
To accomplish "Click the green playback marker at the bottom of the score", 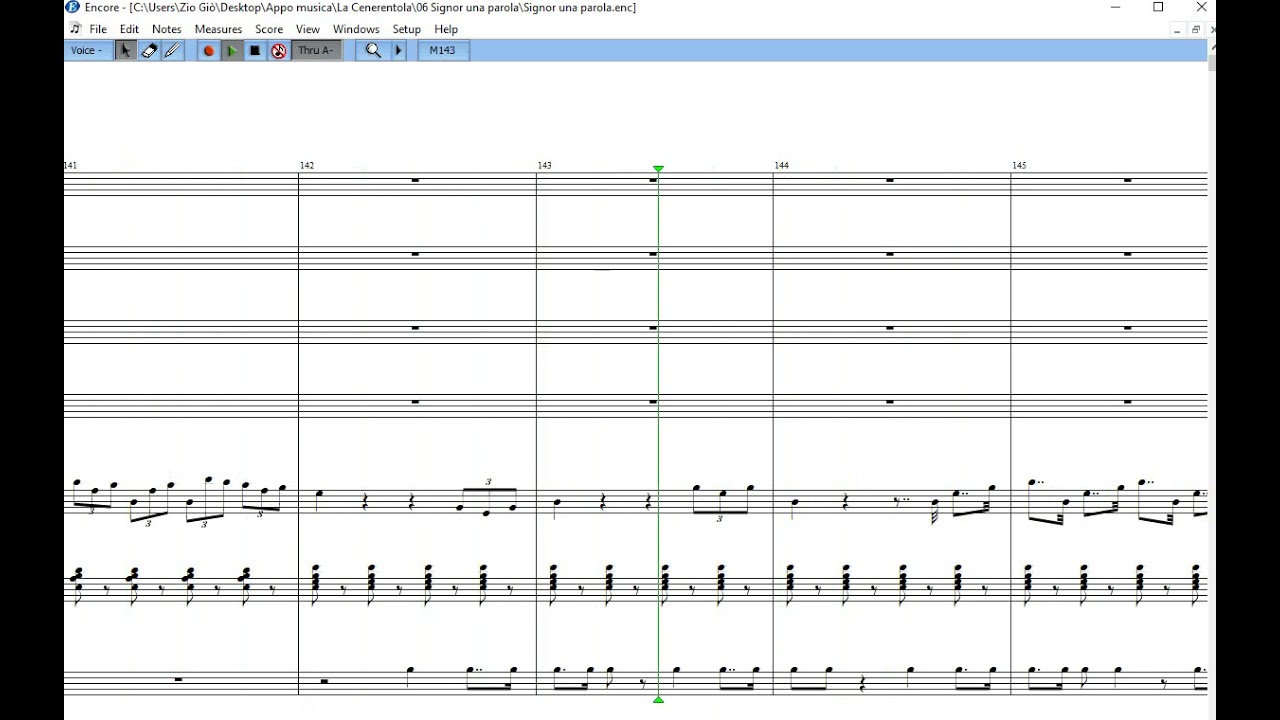I will [x=658, y=700].
